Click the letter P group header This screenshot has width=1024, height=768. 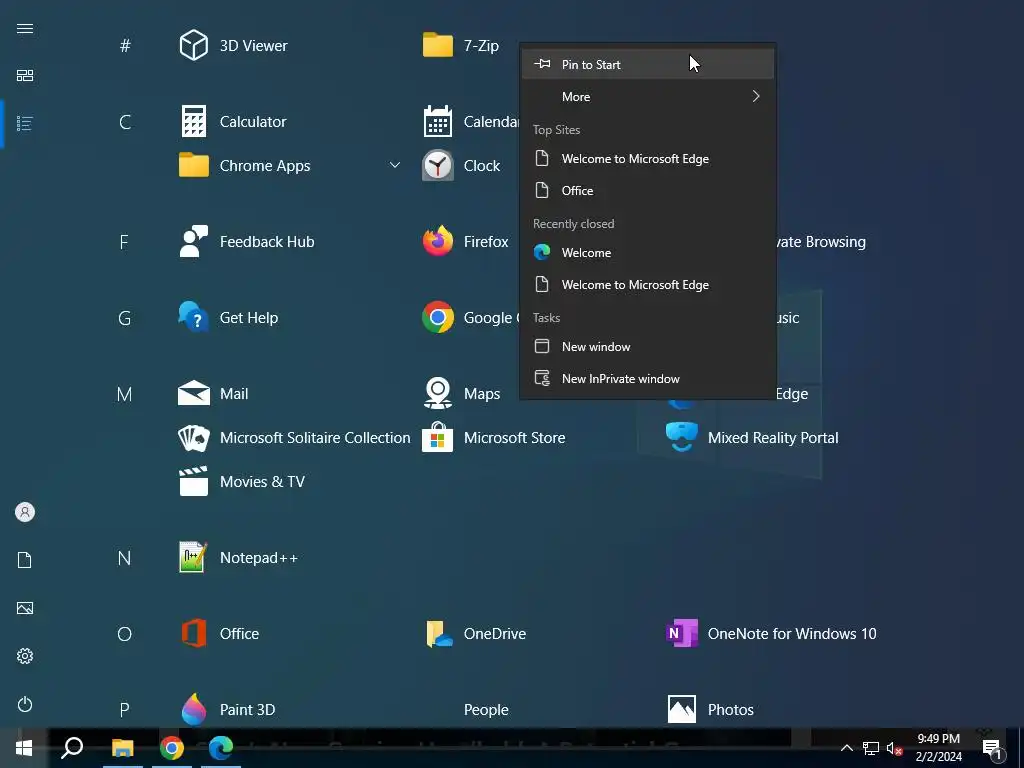[x=125, y=710]
